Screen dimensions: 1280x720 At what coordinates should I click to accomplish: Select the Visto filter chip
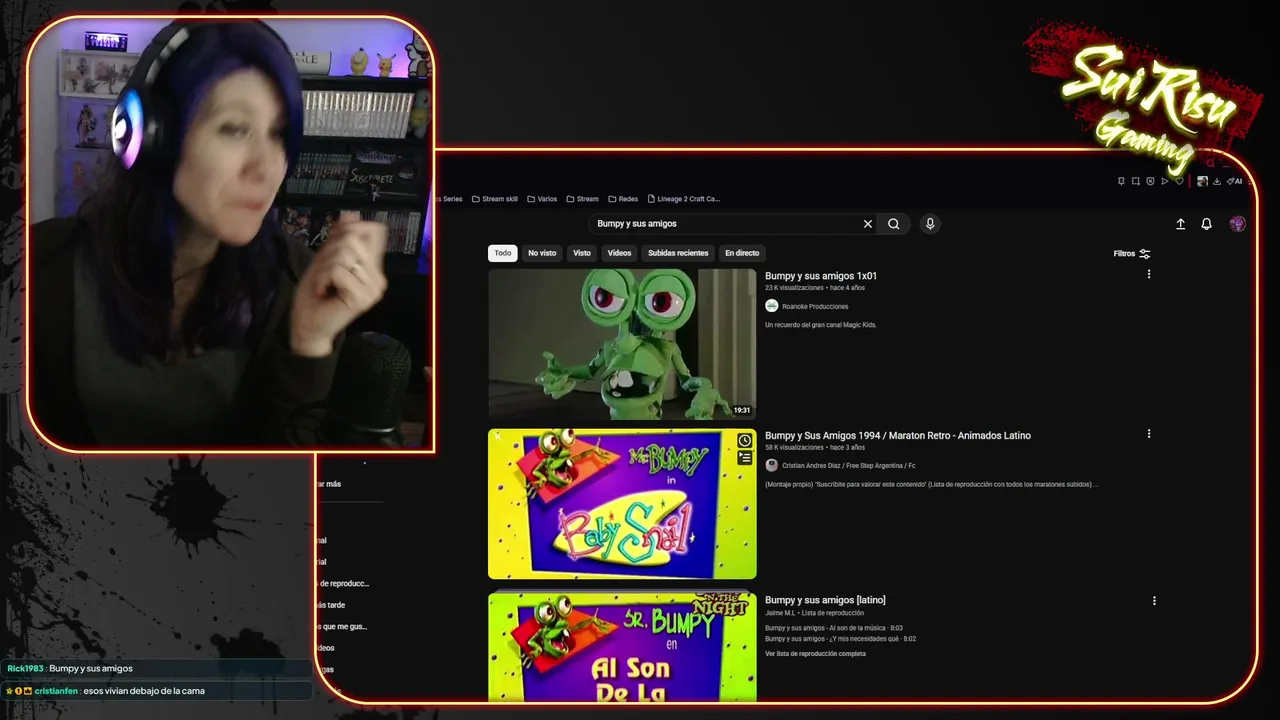(582, 253)
